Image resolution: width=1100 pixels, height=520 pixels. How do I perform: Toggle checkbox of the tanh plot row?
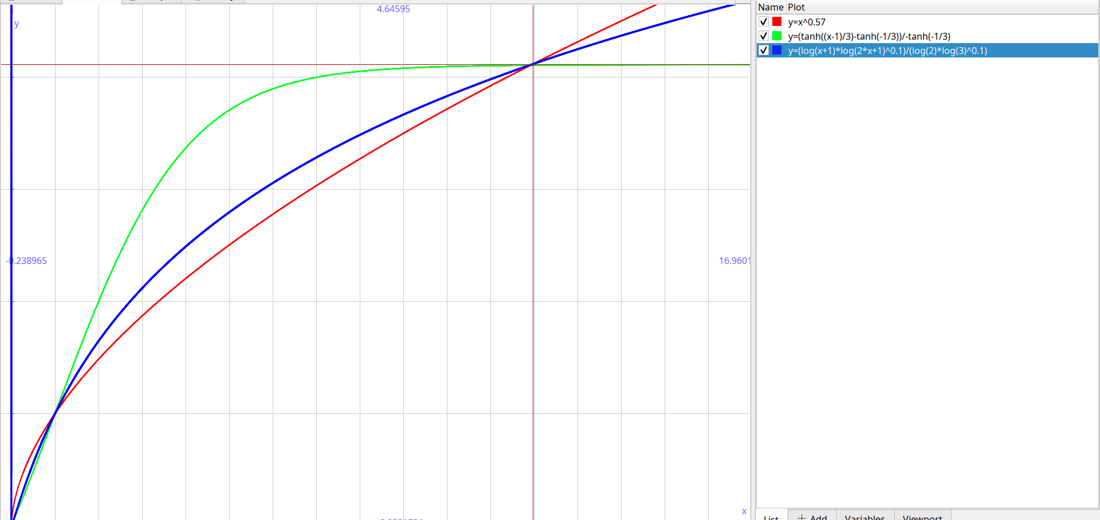tap(764, 36)
